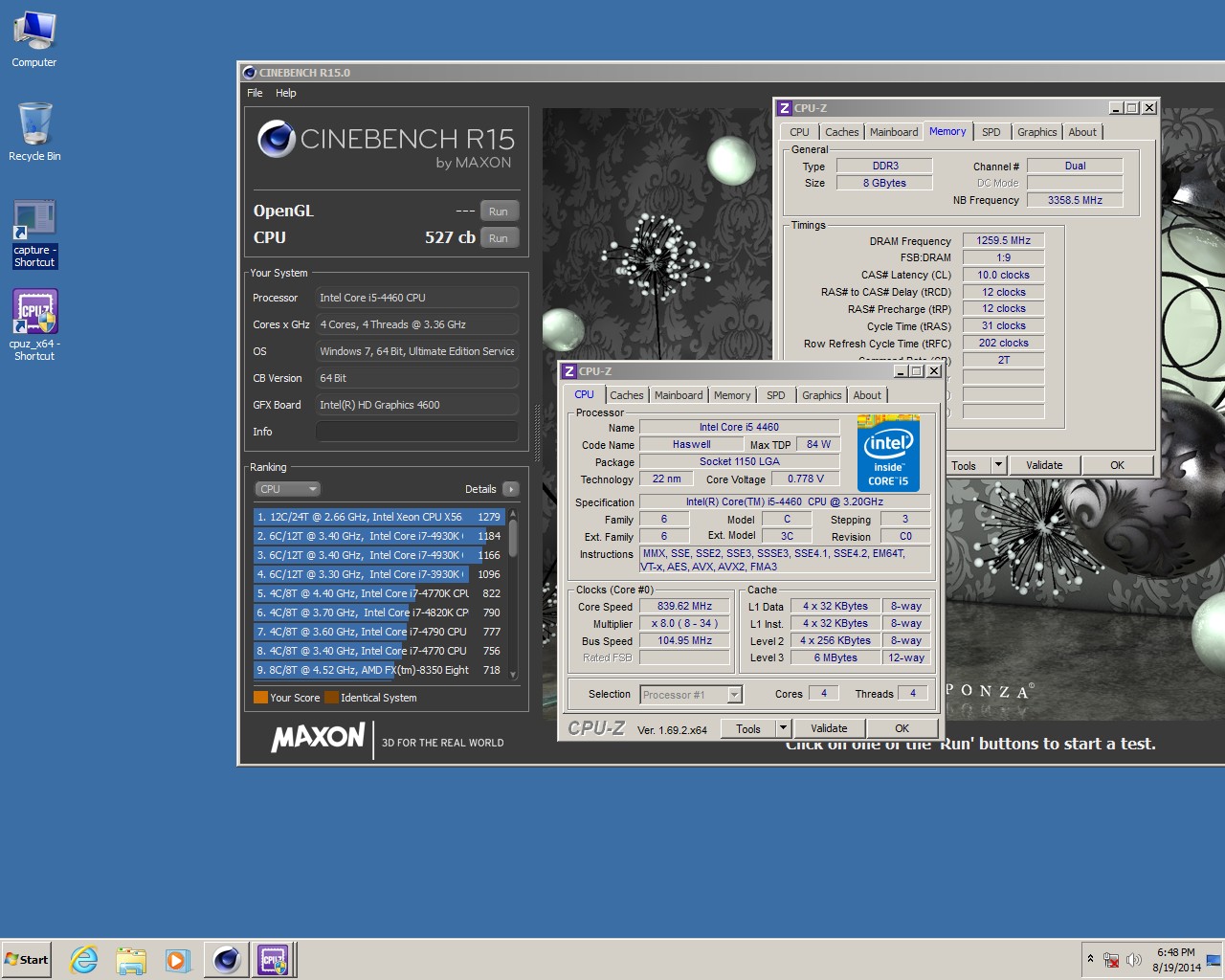Expand Tools dropdown arrow in back CPU-Z window
The image size is (1225, 980).
pyautogui.click(x=998, y=466)
